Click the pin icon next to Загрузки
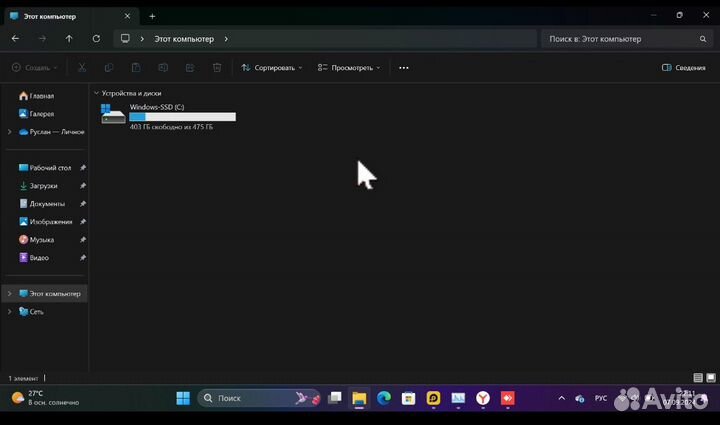Image resolution: width=720 pixels, height=425 pixels. coord(83,186)
